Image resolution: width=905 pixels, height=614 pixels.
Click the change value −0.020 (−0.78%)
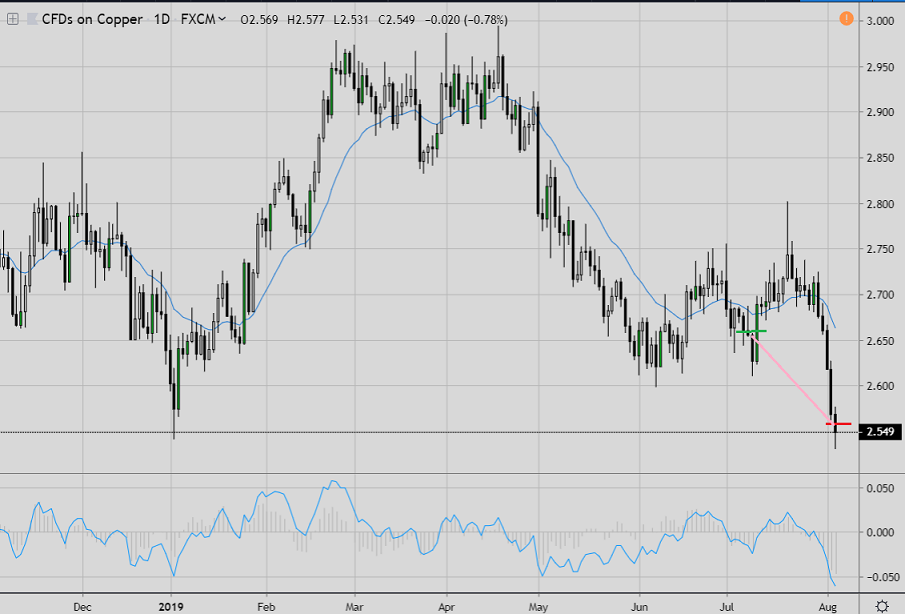click(466, 20)
